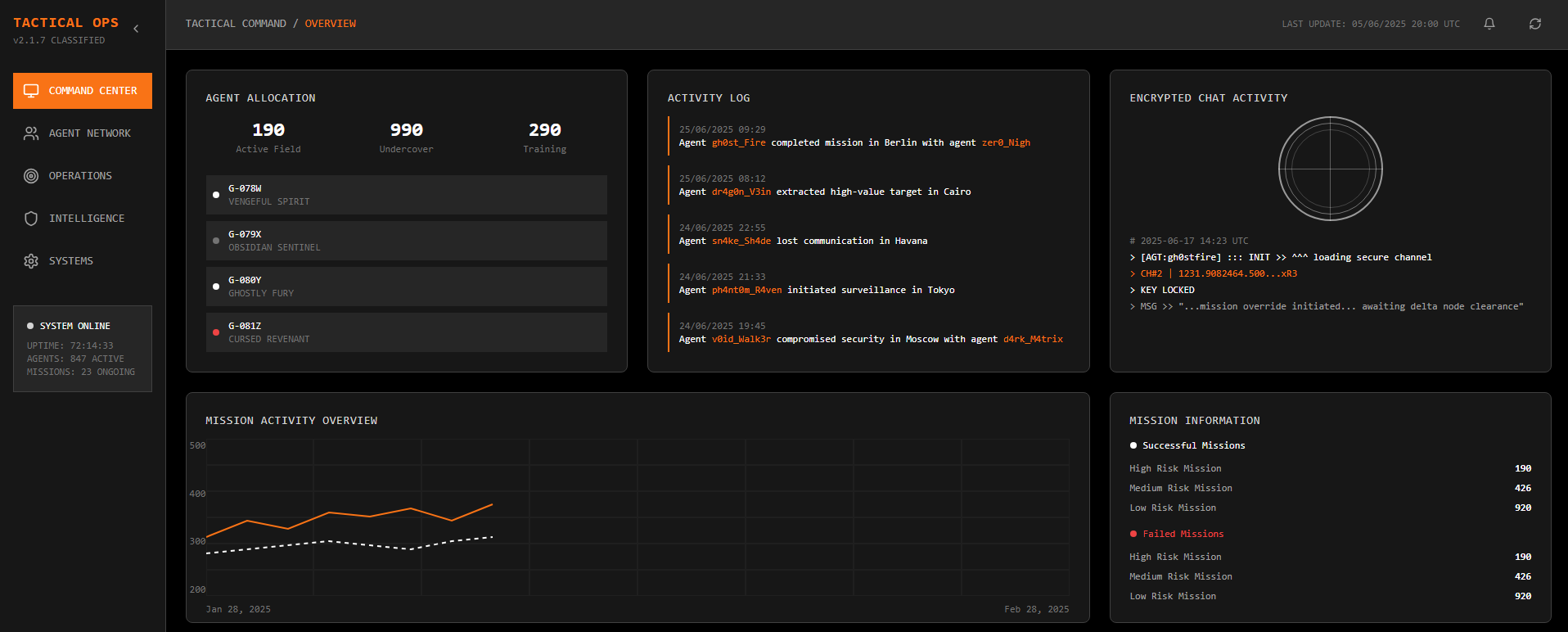This screenshot has height=632, width=1568.
Task: Click the red status dot for G-081Z
Action: (216, 332)
